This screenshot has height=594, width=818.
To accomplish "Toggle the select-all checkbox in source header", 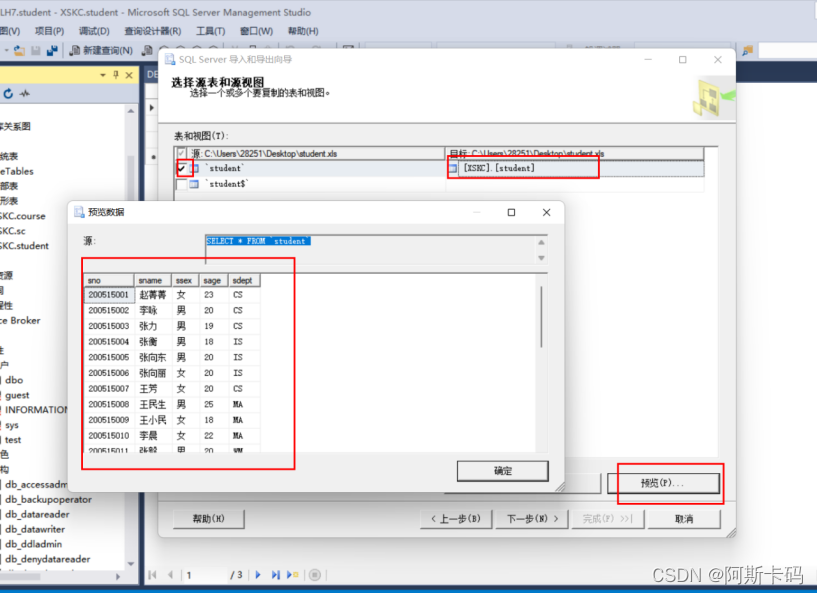I will [182, 153].
